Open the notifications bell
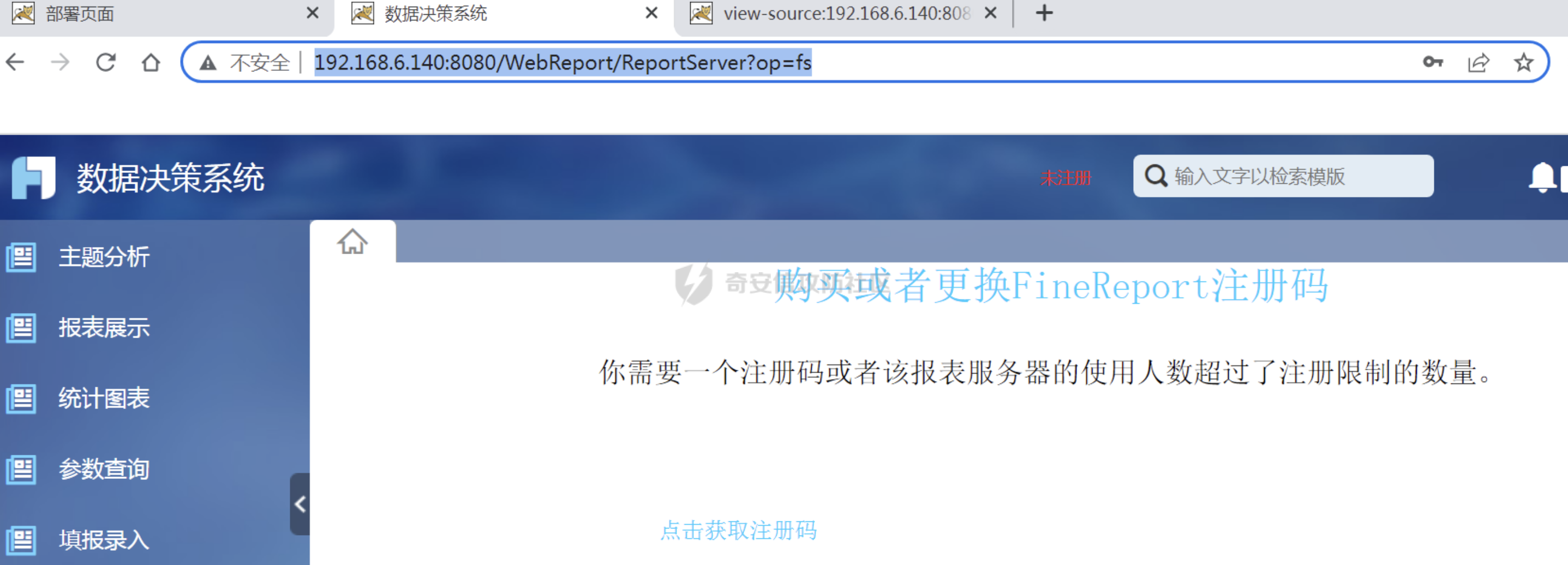The image size is (1568, 565). [1542, 178]
